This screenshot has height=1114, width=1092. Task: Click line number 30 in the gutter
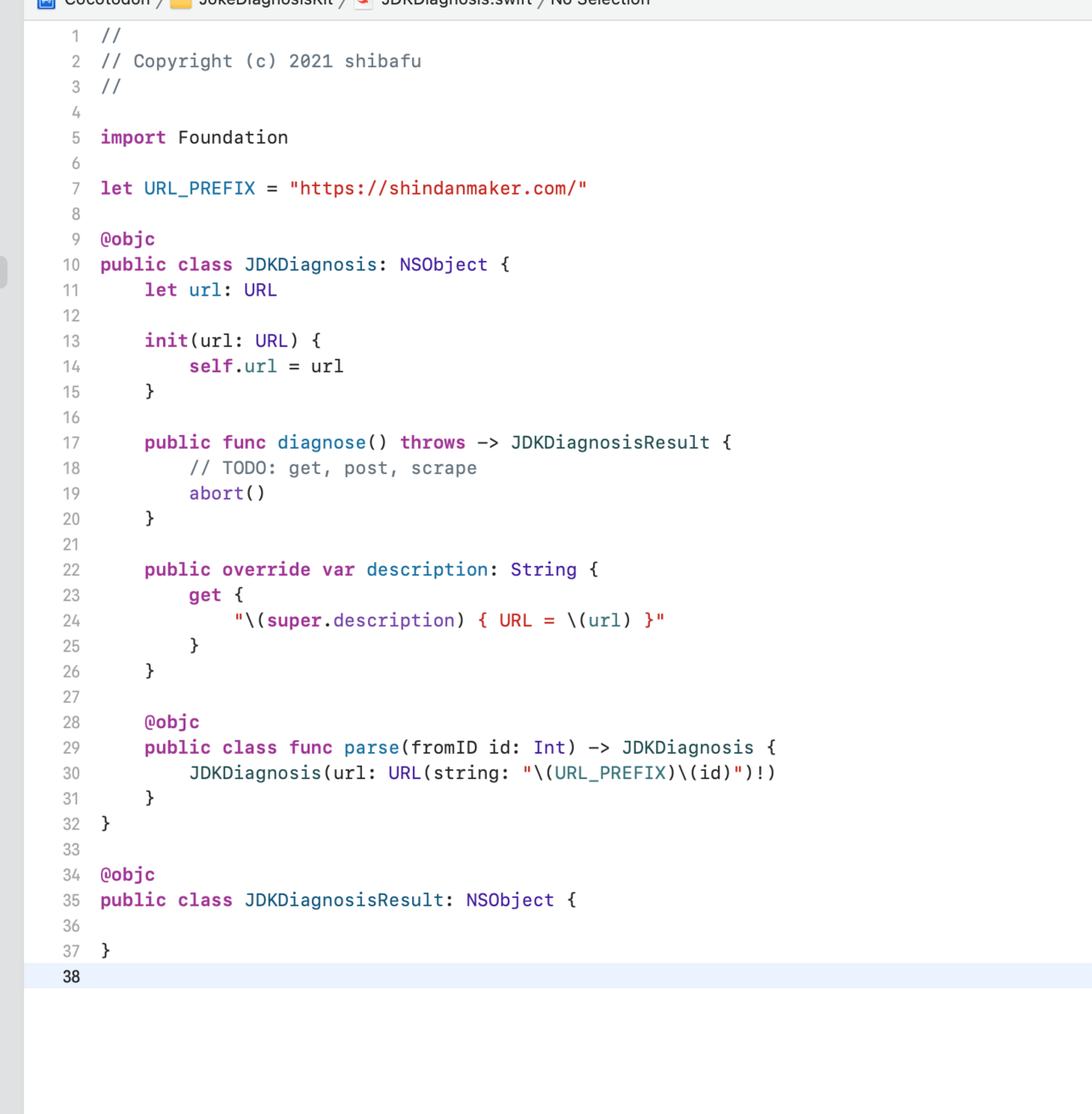[71, 774]
